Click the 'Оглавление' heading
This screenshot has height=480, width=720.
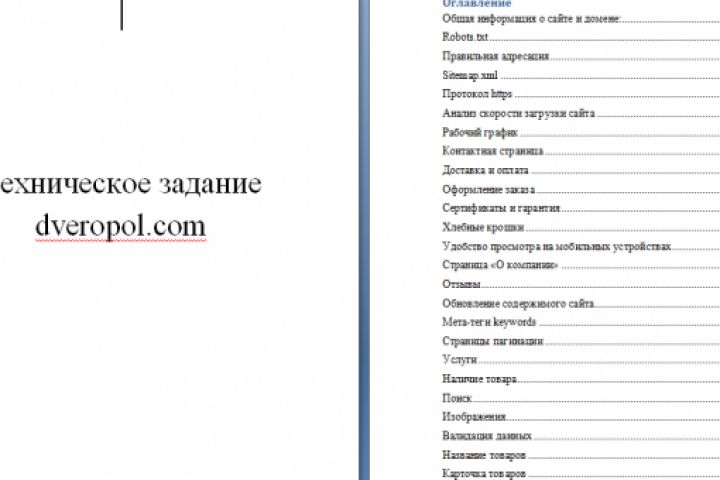[477, 4]
